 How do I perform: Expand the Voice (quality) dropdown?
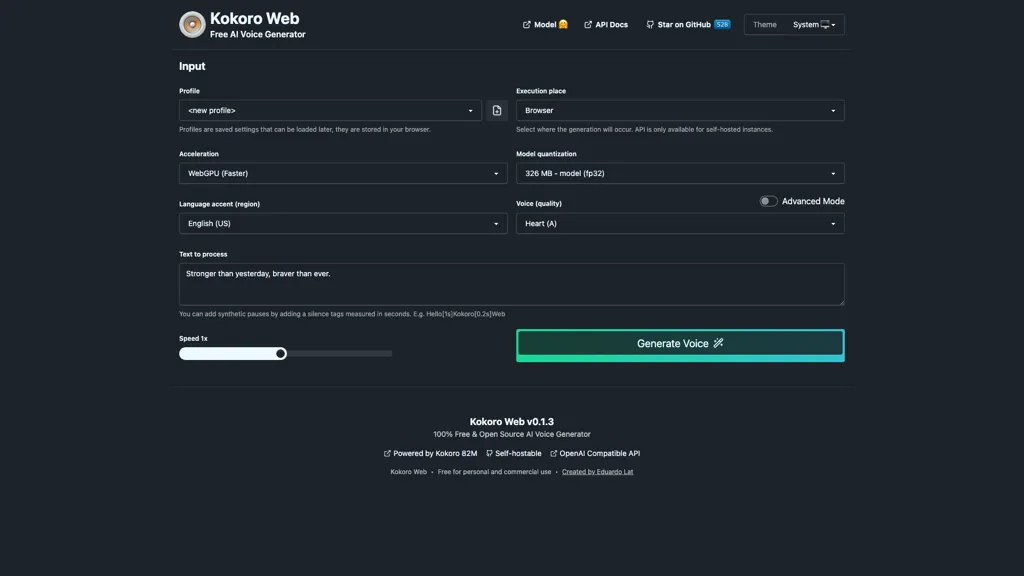(x=680, y=223)
